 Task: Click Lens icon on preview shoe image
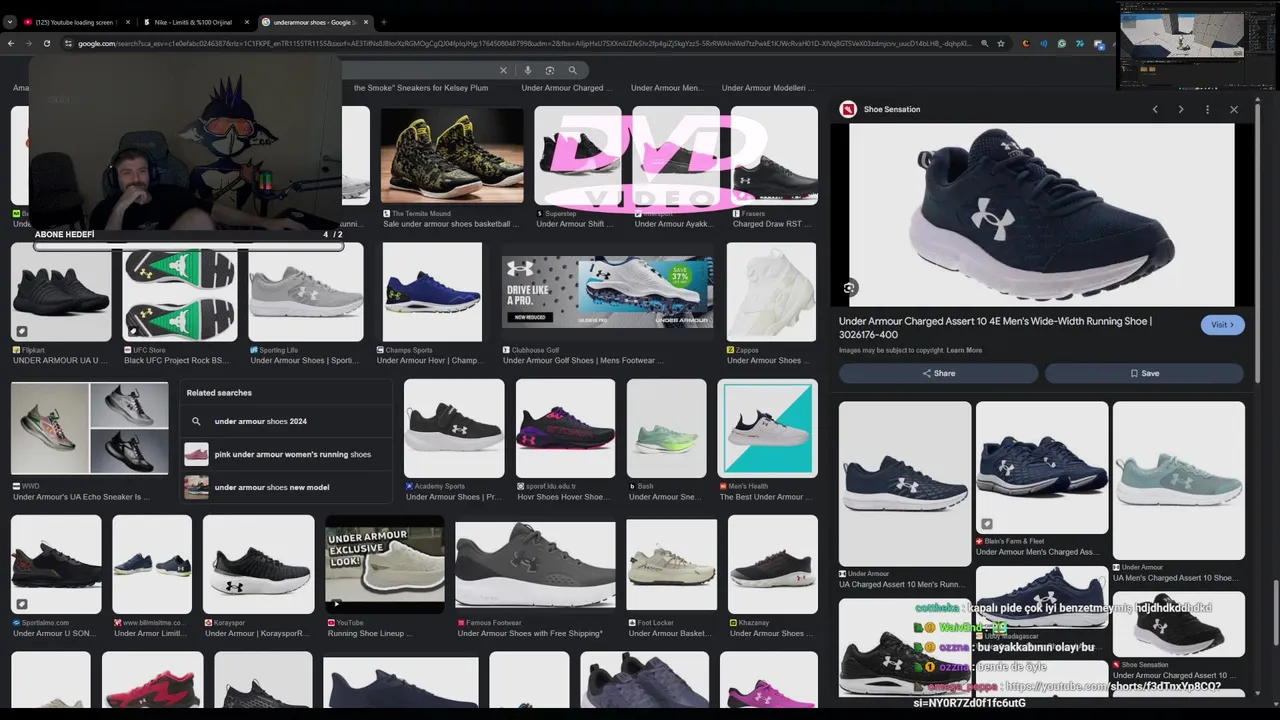tap(849, 288)
